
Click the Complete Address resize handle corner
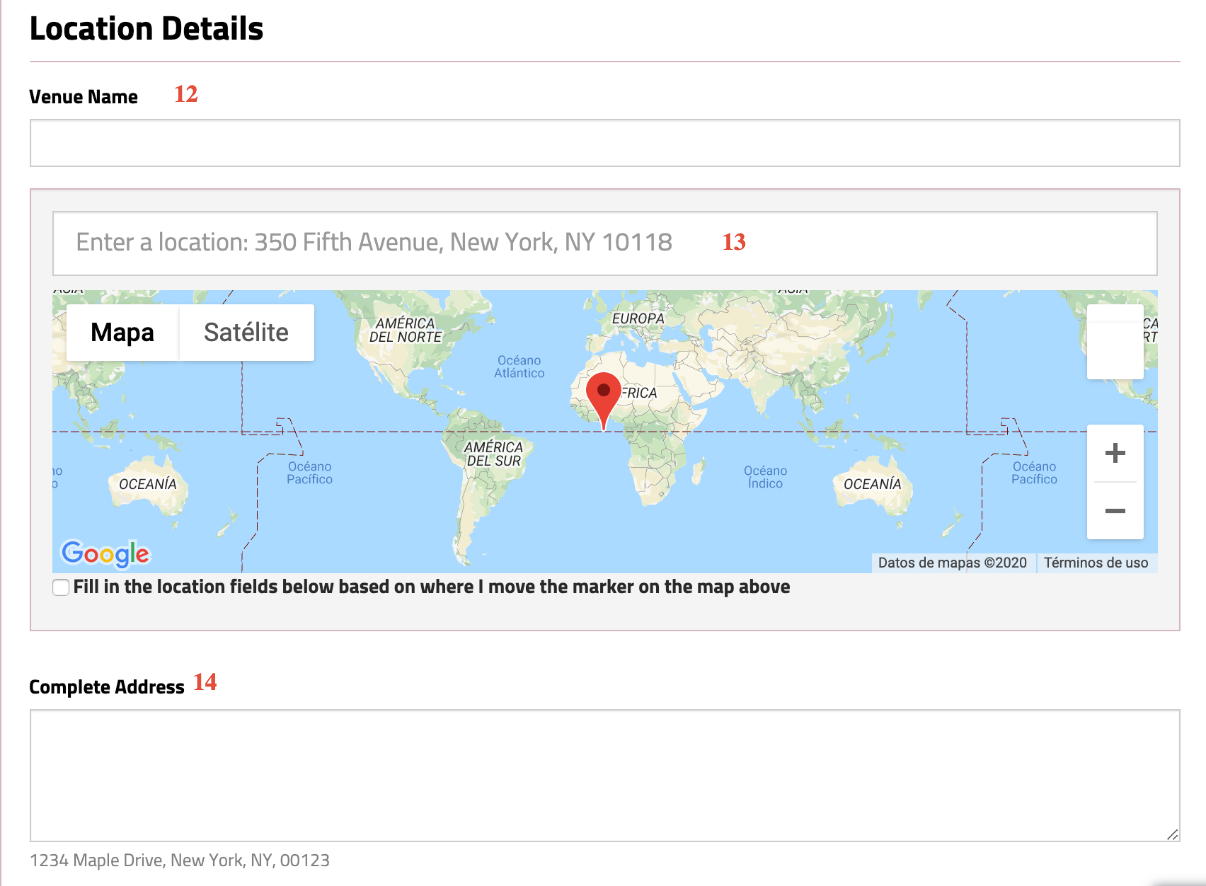1172,834
